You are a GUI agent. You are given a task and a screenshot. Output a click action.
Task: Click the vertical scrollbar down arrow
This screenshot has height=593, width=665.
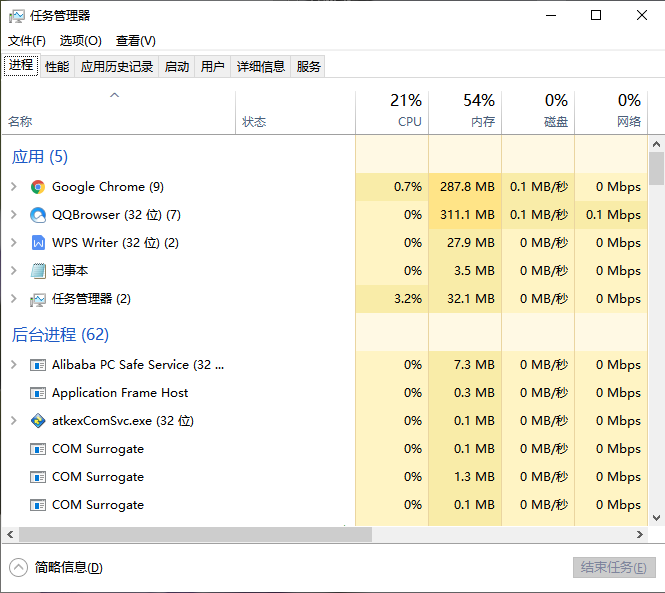click(656, 518)
